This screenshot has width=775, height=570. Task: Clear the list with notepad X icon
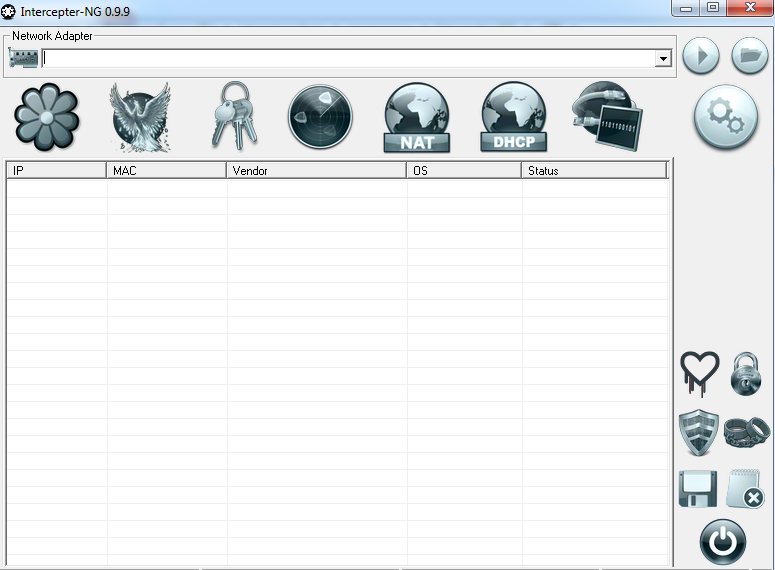745,488
